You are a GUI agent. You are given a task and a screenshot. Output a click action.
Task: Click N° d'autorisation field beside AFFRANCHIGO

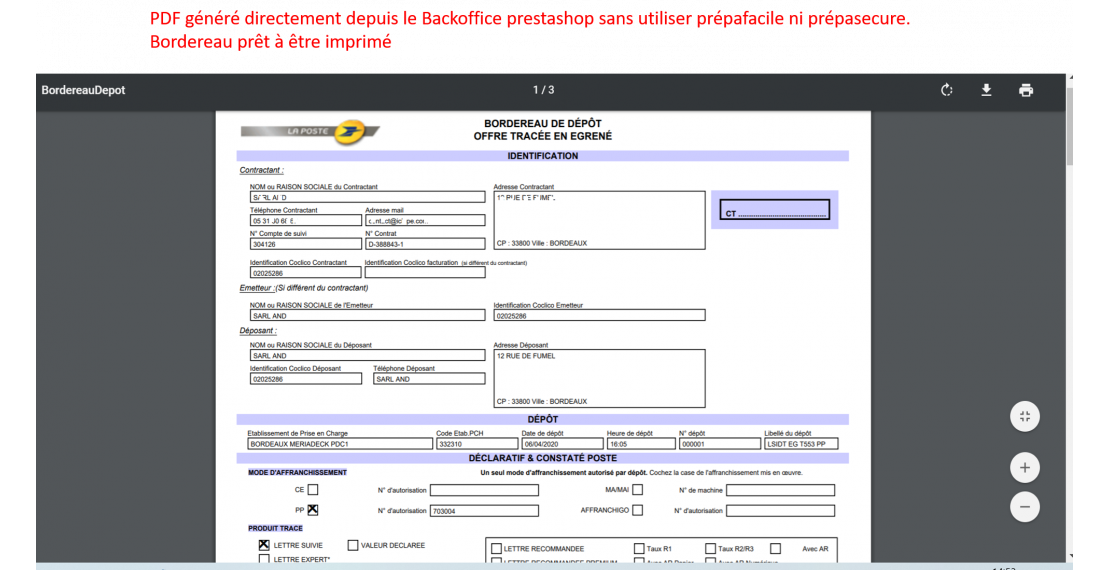(780, 511)
